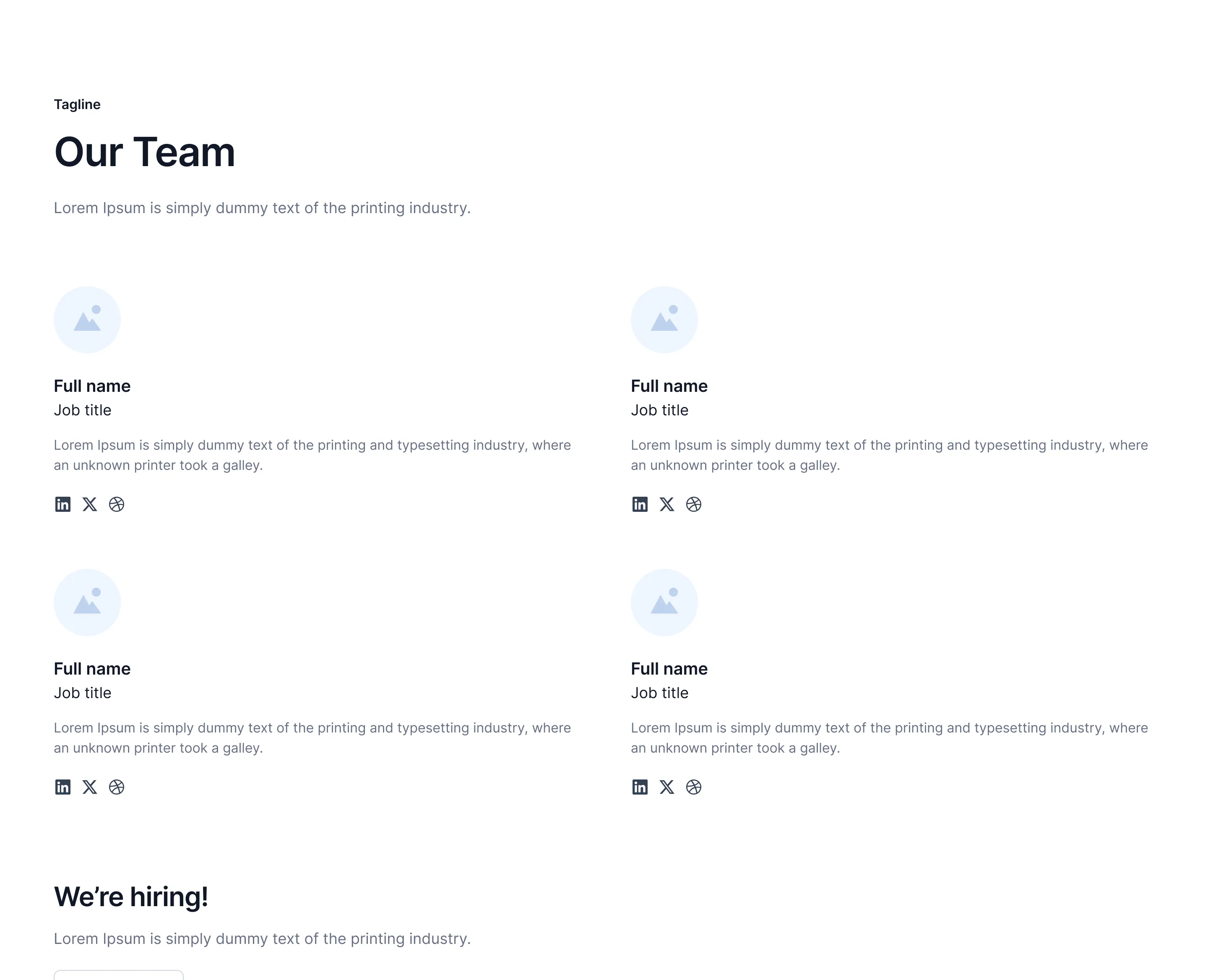Click "Job title" of top-right member

pyautogui.click(x=659, y=410)
